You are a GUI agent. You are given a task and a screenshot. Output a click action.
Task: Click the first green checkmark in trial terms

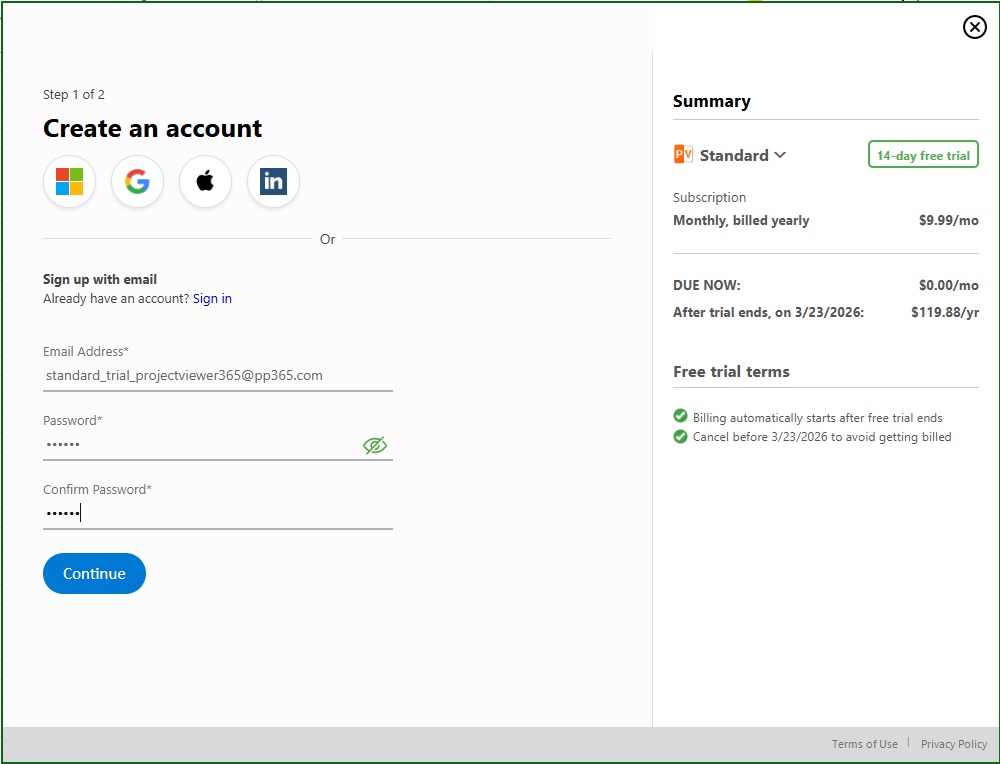point(681,417)
